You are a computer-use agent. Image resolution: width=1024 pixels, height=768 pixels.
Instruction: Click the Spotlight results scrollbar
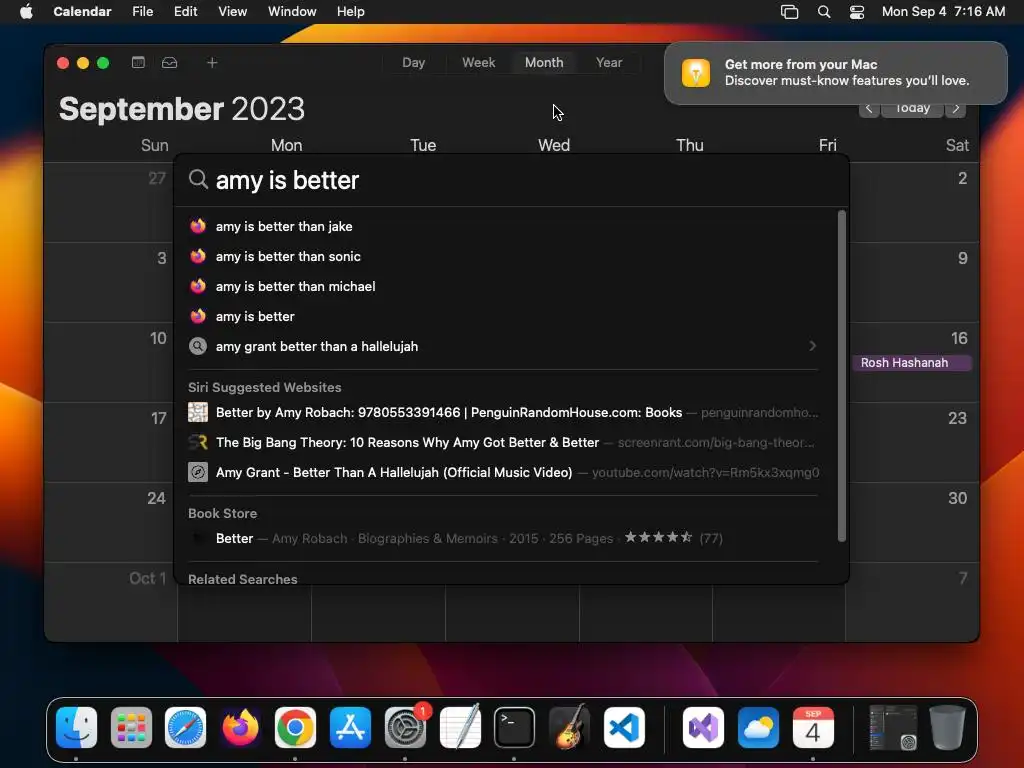(842, 376)
